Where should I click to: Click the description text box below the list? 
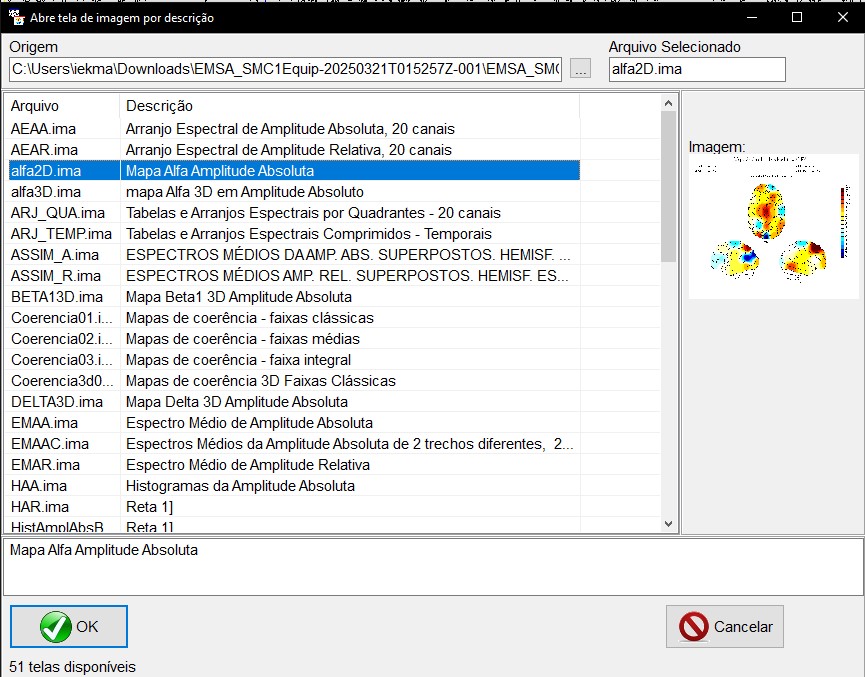(432, 566)
